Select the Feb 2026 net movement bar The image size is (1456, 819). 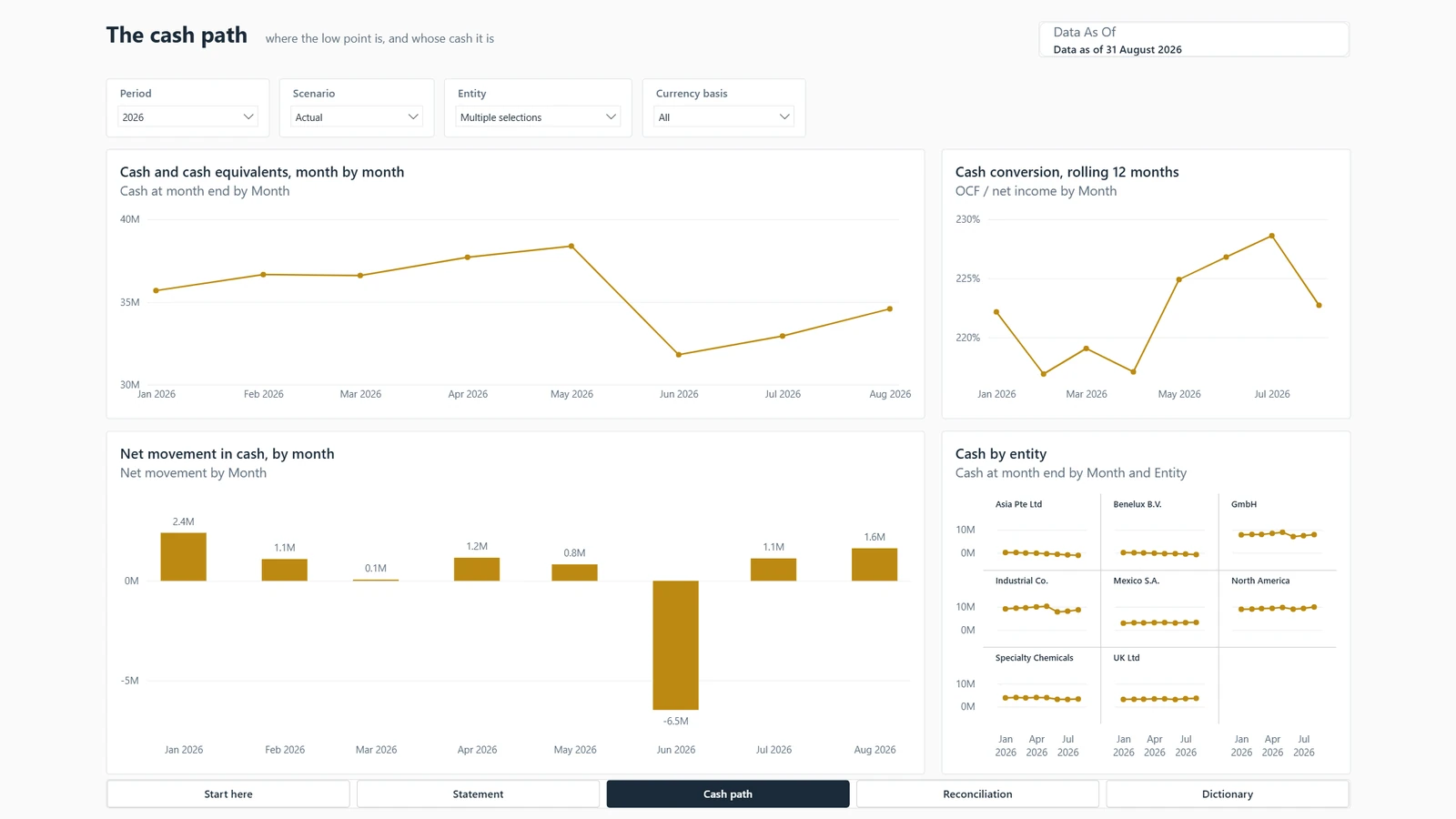click(x=285, y=570)
